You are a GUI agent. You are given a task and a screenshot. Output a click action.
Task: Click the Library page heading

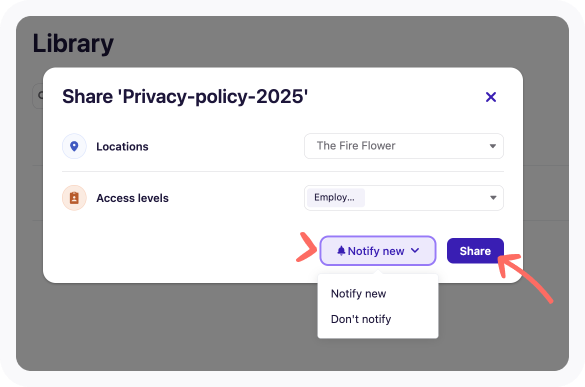tap(73, 44)
